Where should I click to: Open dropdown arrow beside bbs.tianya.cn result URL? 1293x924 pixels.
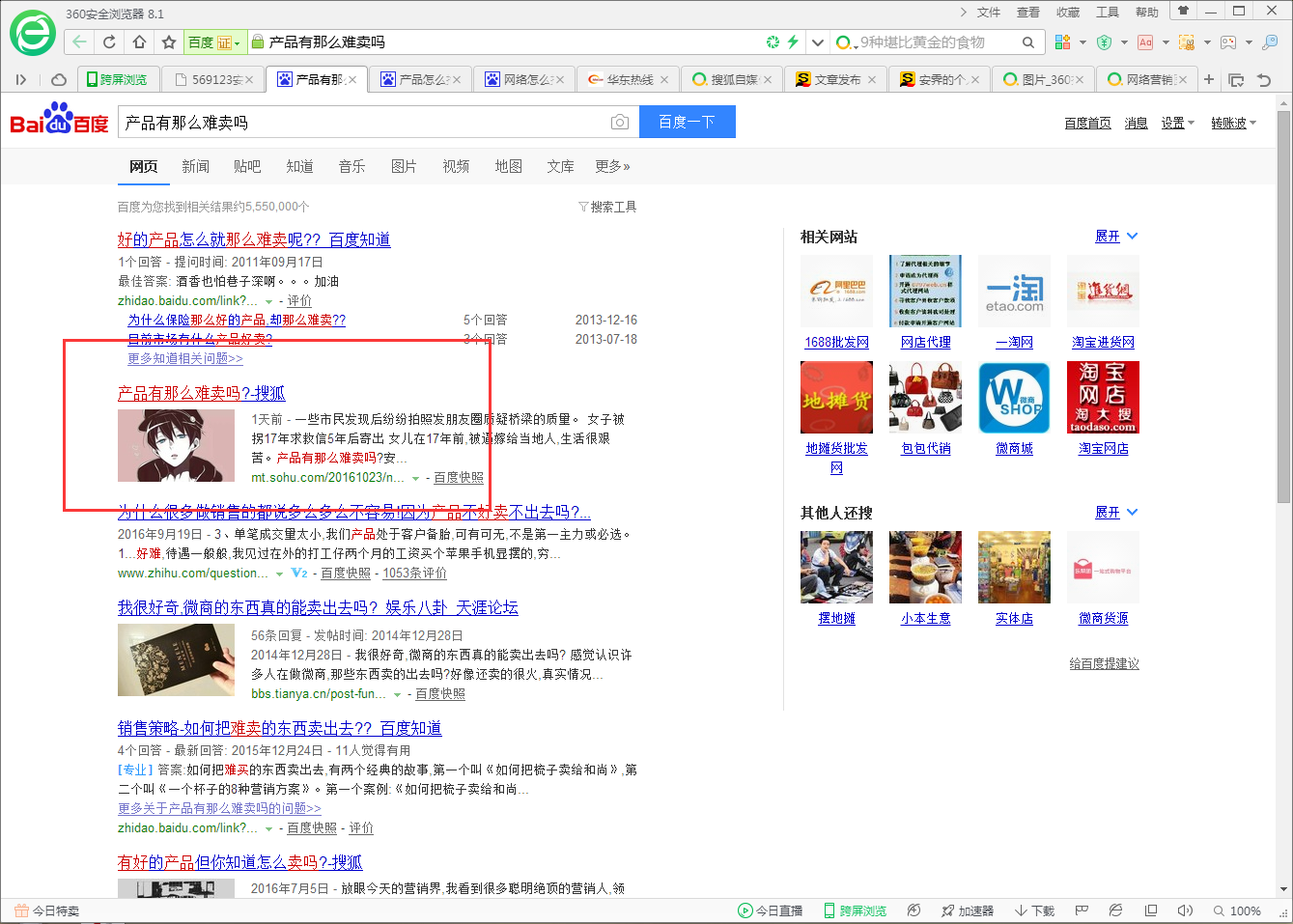[397, 694]
